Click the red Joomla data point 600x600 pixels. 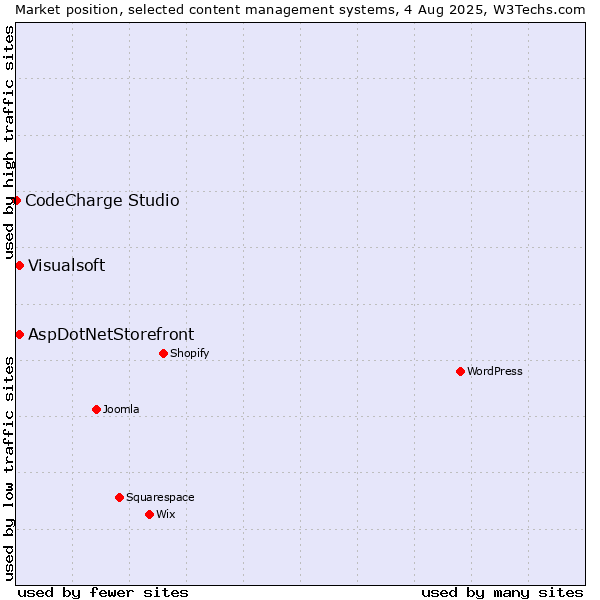click(x=96, y=409)
